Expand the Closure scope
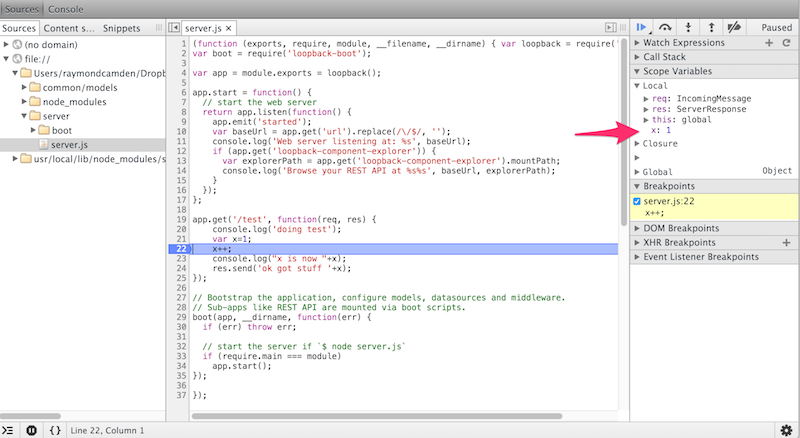 click(x=637, y=144)
